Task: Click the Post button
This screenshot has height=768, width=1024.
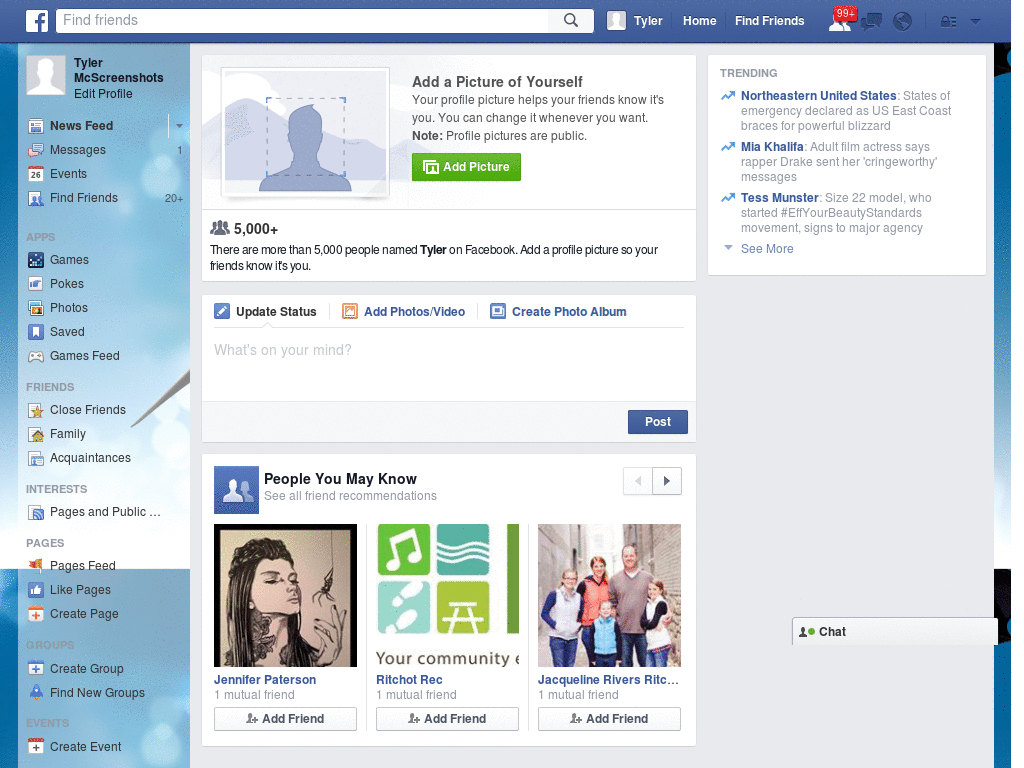Action: pos(658,422)
